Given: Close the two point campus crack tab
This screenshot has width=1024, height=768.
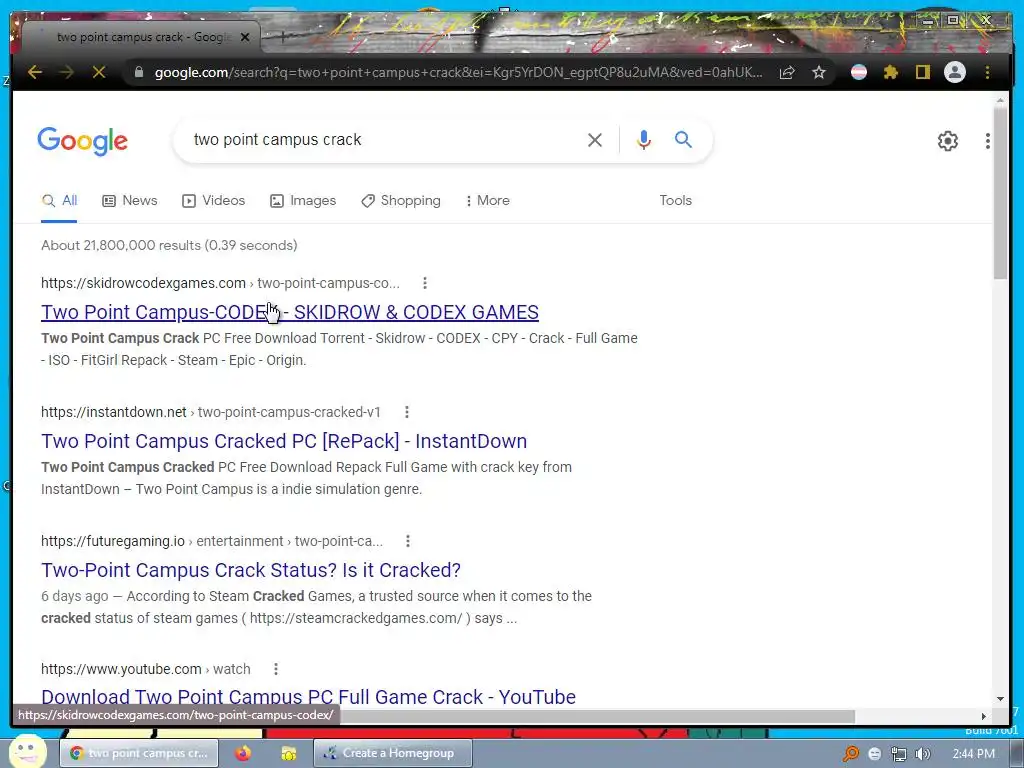Looking at the screenshot, I should click(x=245, y=37).
